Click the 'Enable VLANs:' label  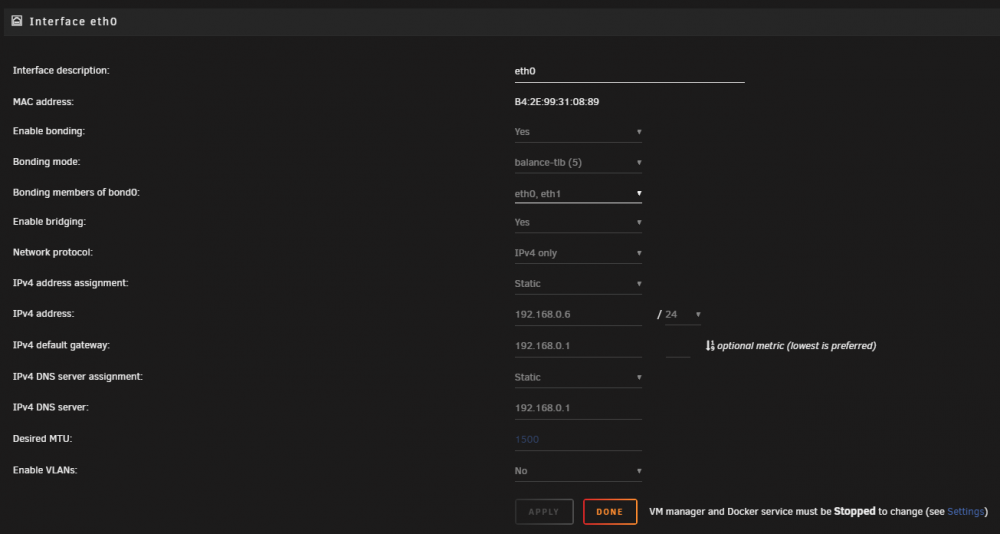point(45,470)
